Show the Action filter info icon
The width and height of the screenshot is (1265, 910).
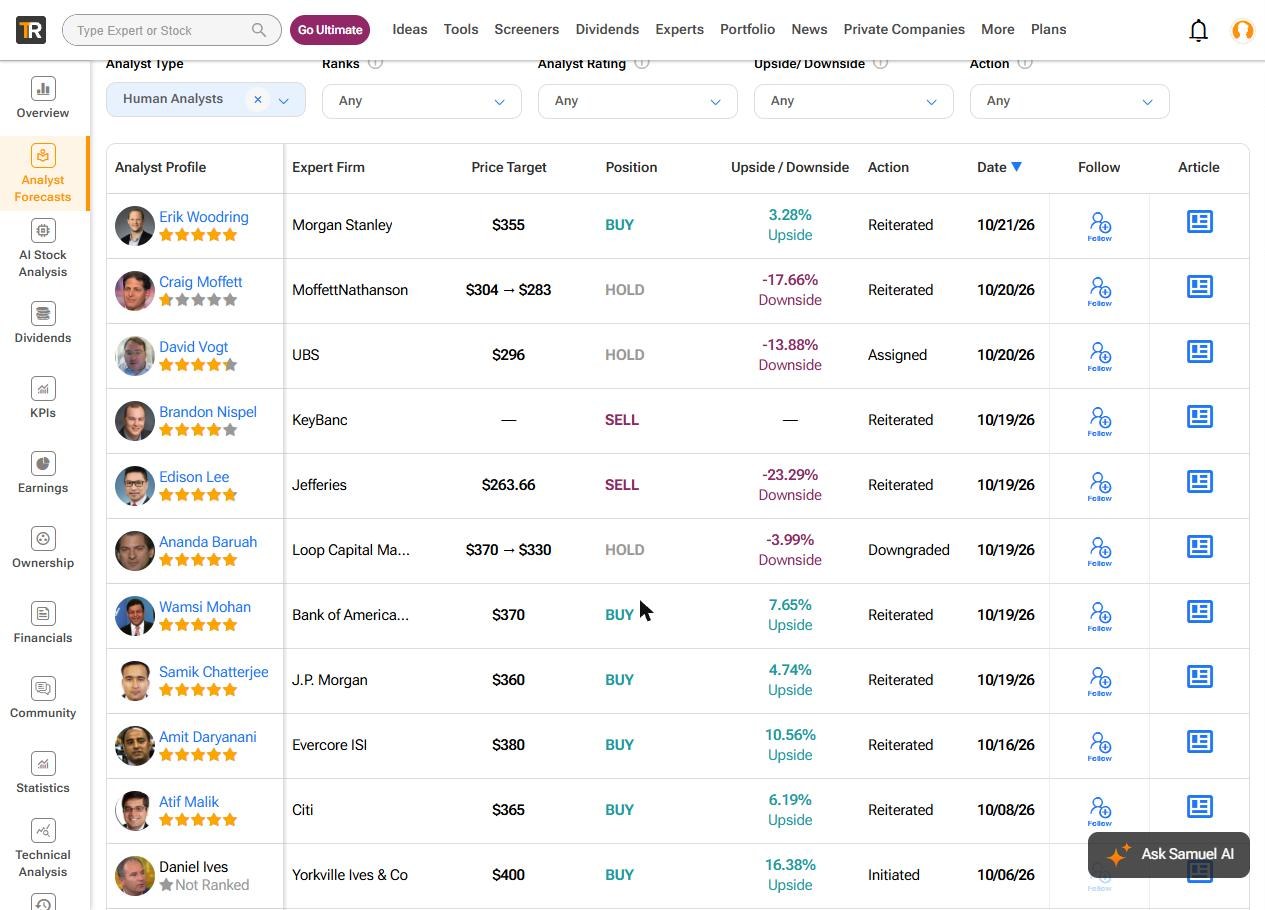[x=1025, y=63]
